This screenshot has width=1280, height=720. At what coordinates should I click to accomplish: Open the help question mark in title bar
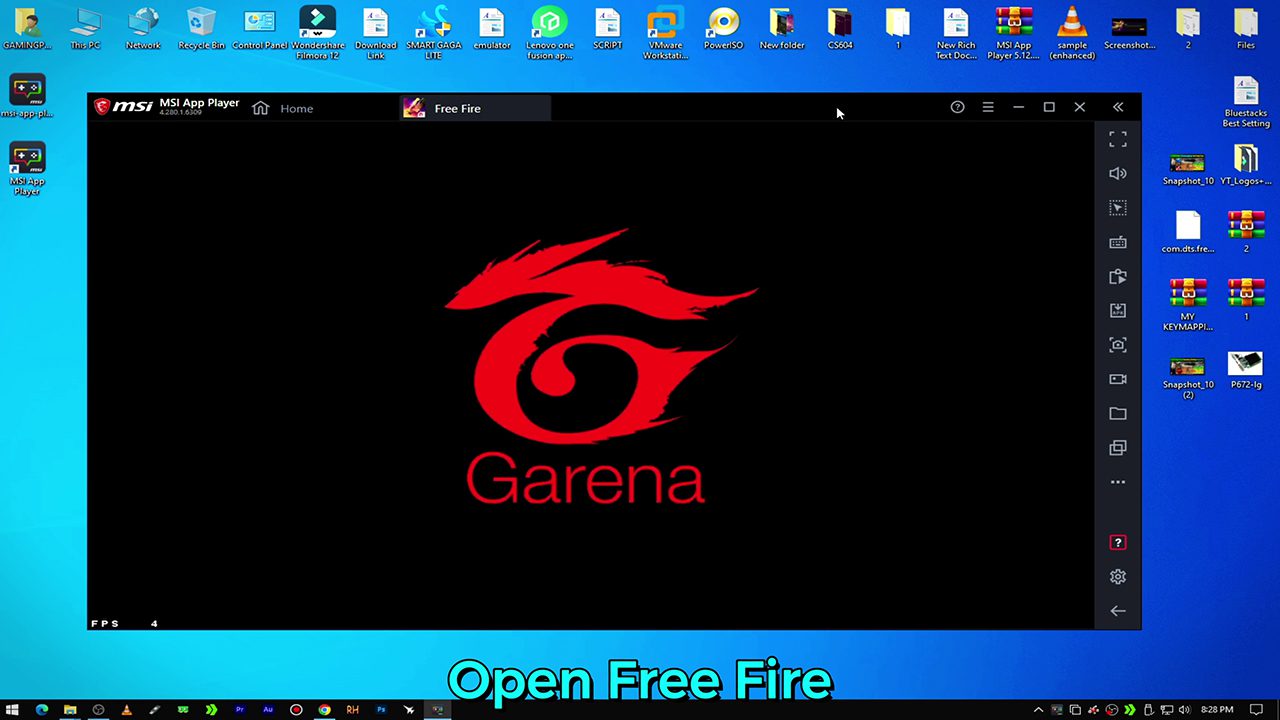[957, 107]
